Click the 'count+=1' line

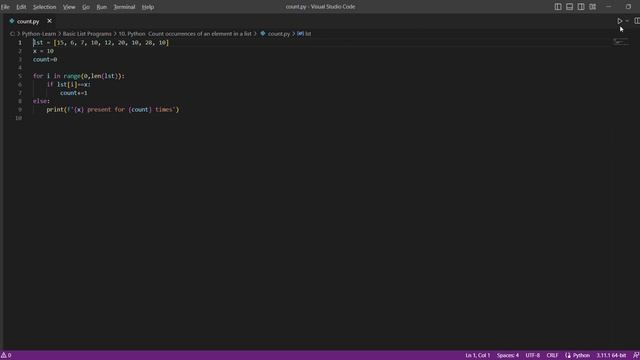pyautogui.click(x=74, y=93)
